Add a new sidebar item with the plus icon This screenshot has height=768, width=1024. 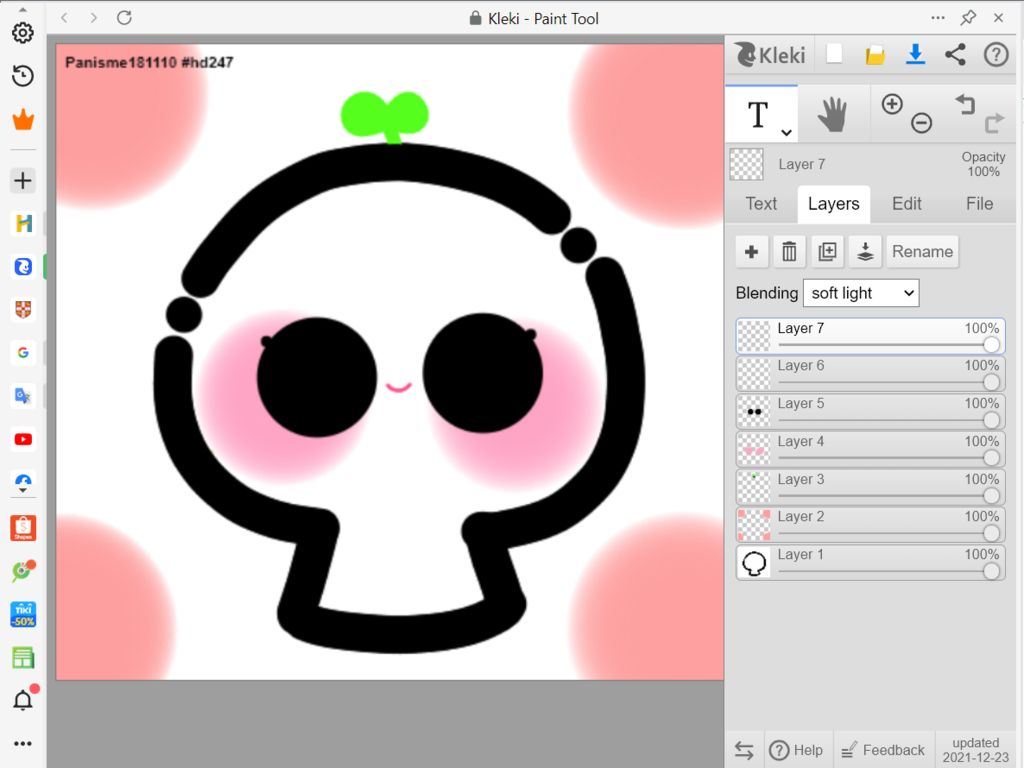23,180
